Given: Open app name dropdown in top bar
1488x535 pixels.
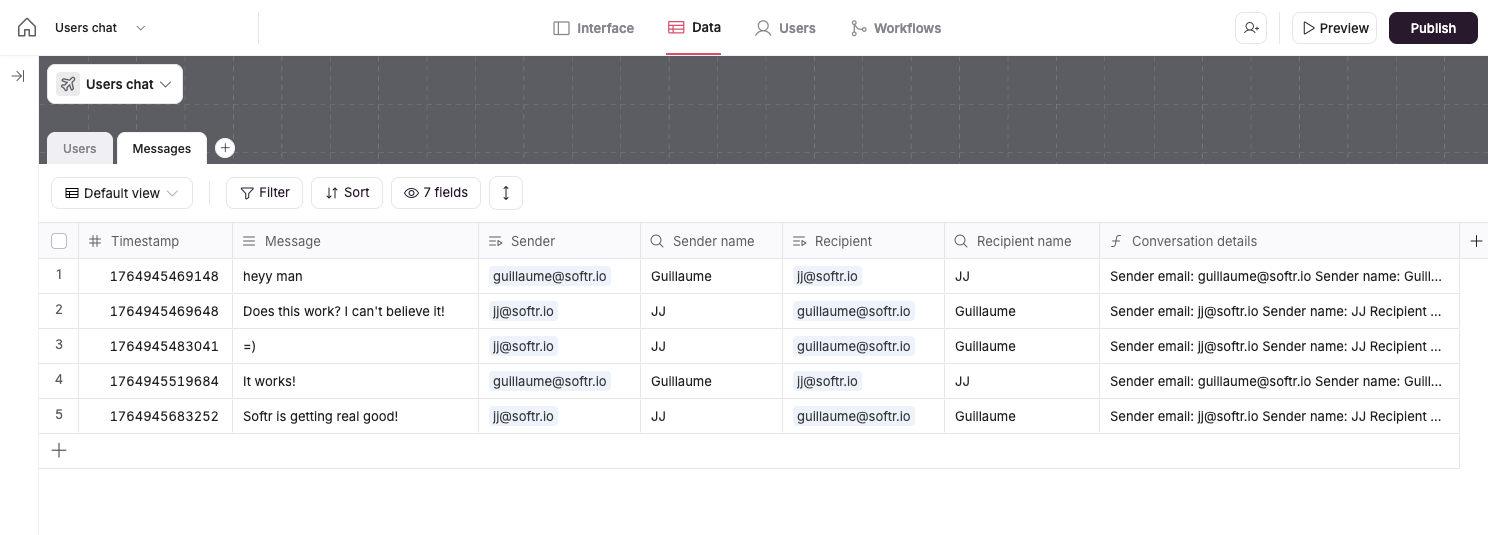Looking at the screenshot, I should (x=141, y=28).
